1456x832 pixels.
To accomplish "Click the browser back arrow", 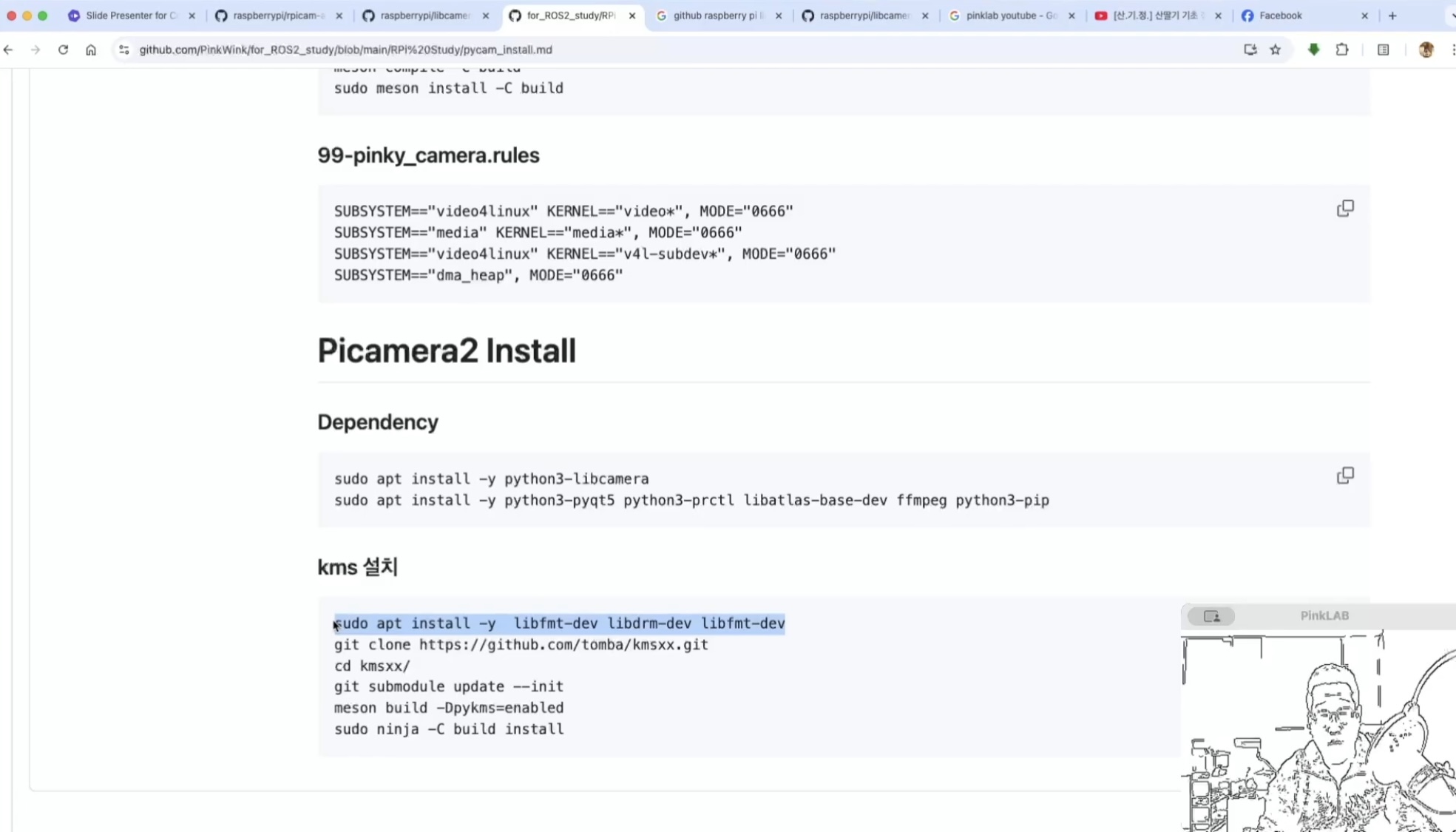I will click(x=9, y=50).
